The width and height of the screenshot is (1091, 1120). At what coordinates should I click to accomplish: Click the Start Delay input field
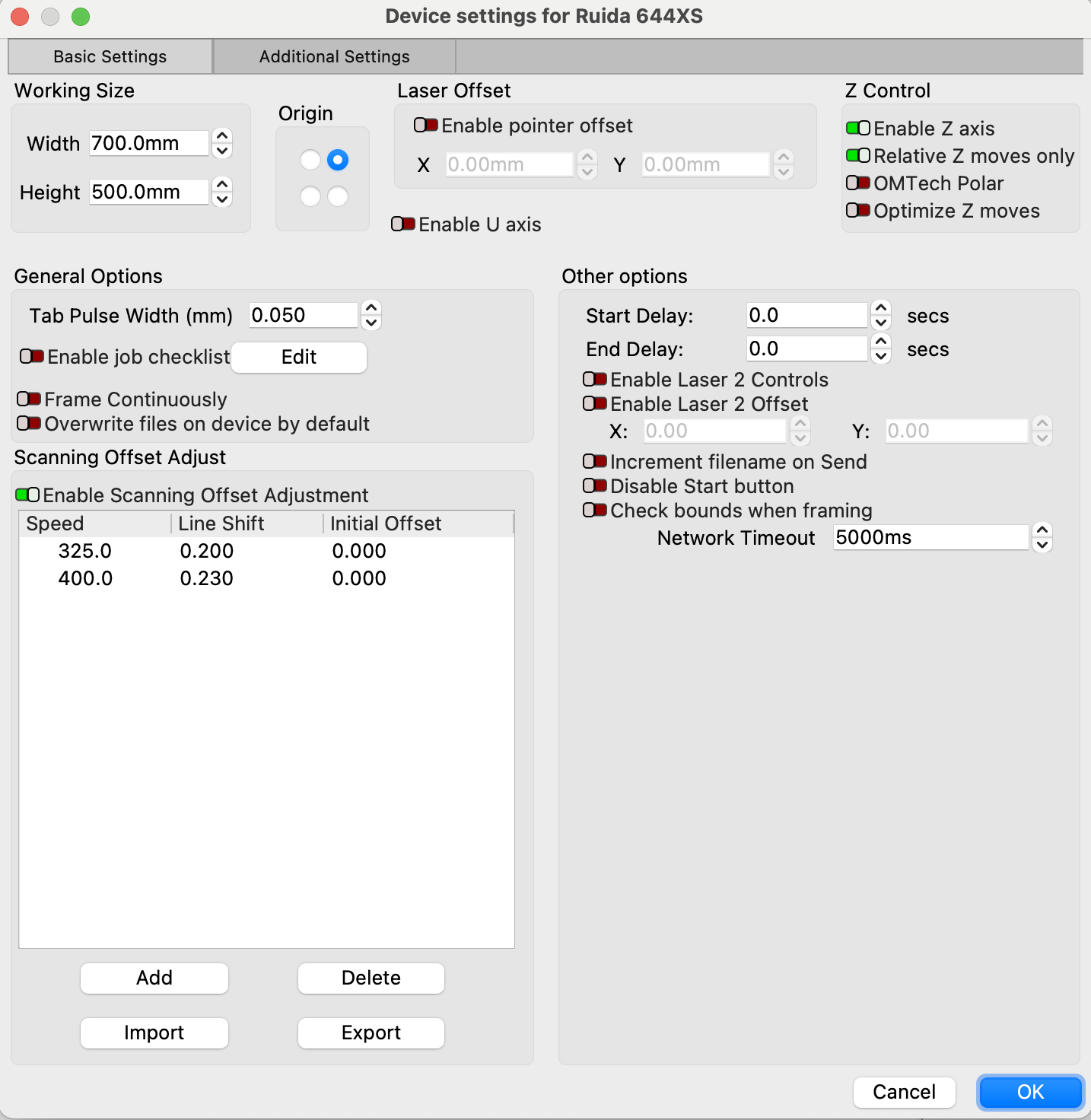tap(807, 315)
